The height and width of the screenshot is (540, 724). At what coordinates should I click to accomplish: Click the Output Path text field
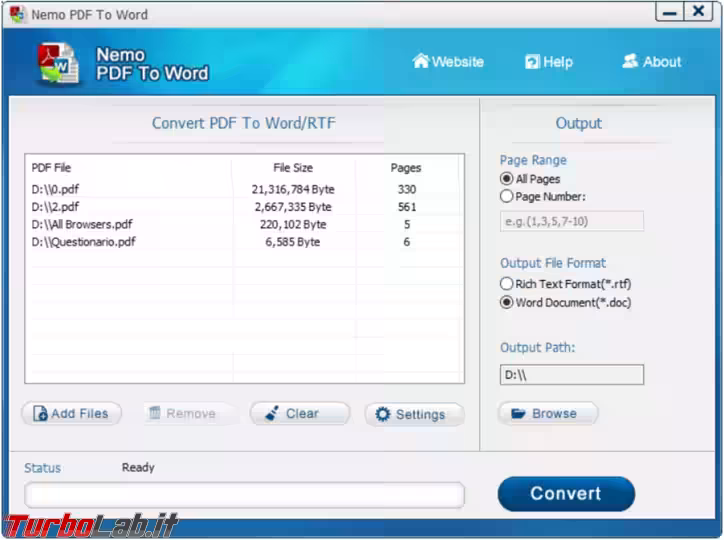pyautogui.click(x=572, y=375)
